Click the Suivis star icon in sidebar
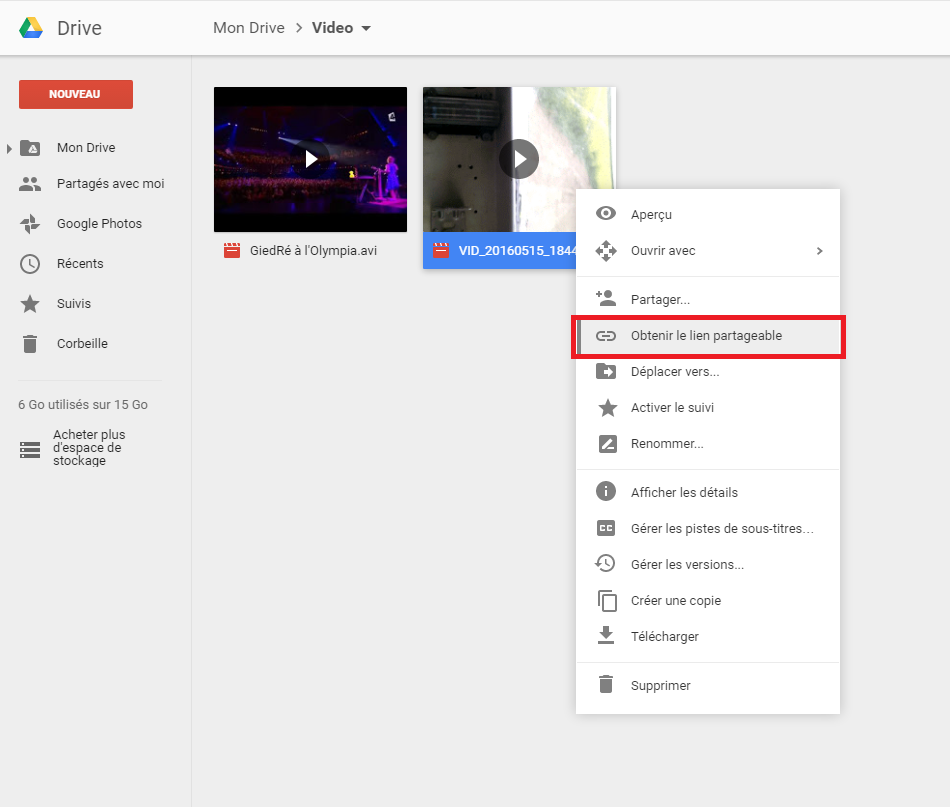 (x=30, y=304)
